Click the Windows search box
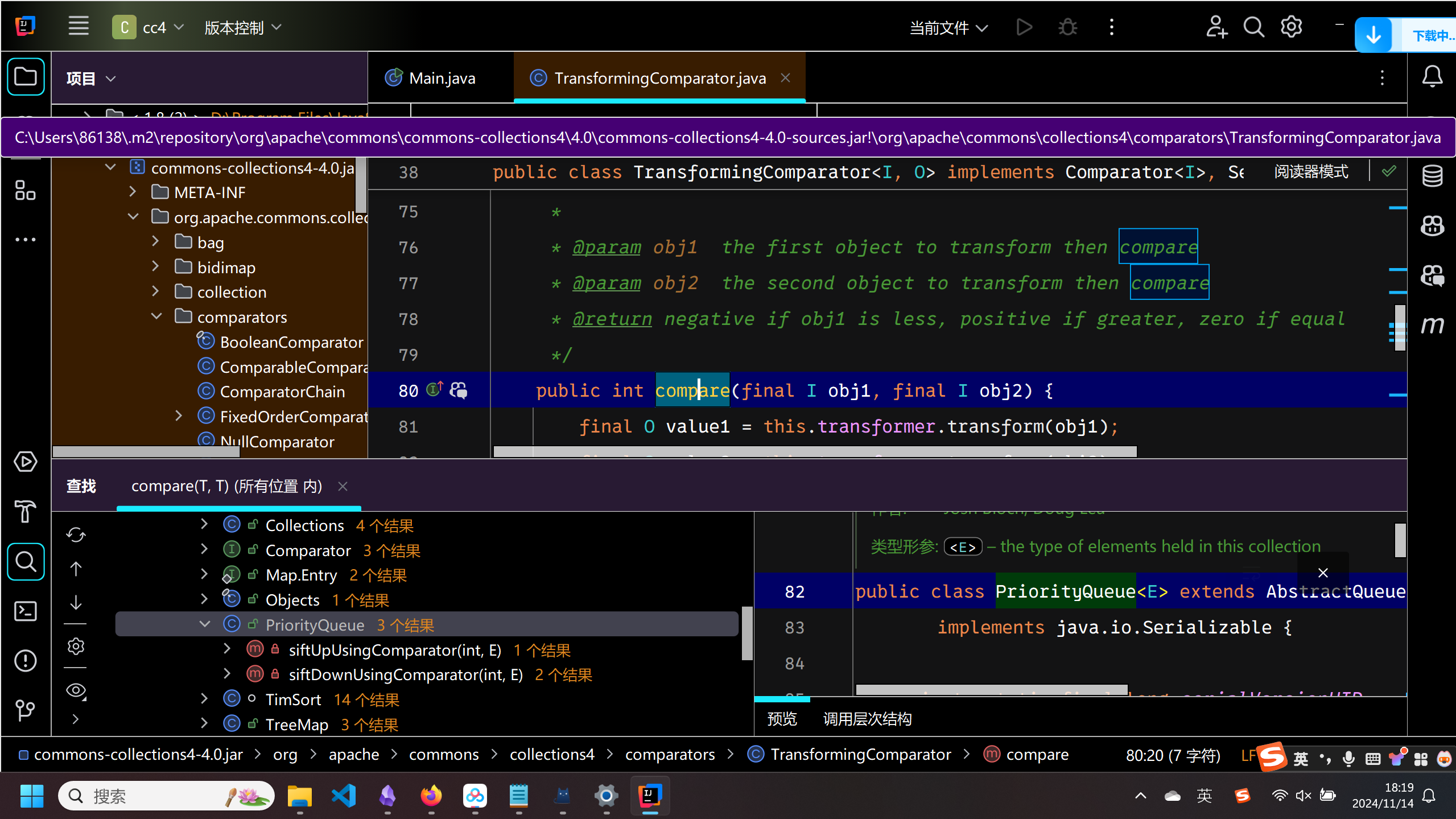This screenshot has height=819, width=1456. tap(166, 795)
